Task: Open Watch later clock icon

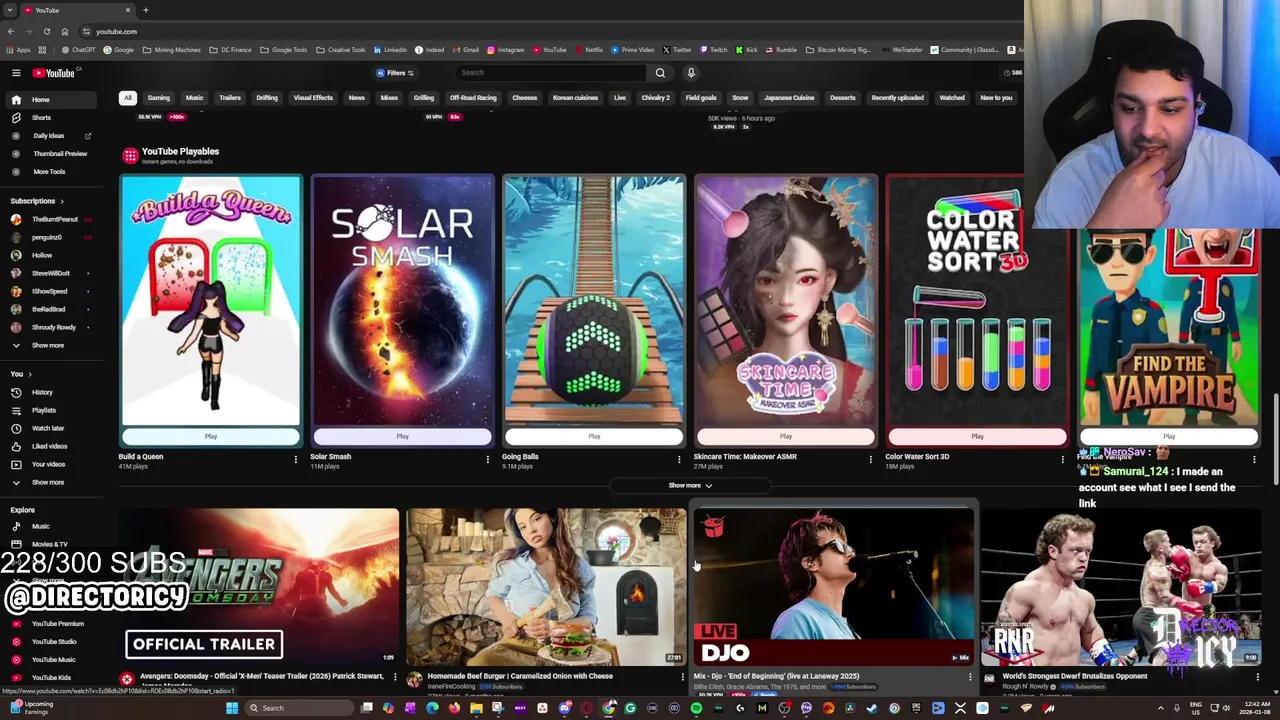Action: [16, 428]
